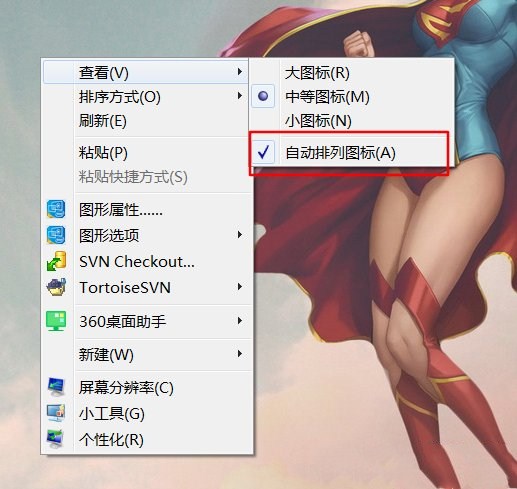Expand the 新建(W) submenu arrow

[240, 354]
